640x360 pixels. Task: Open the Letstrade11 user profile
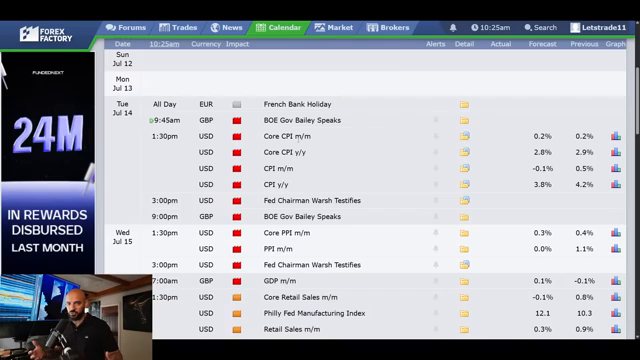click(x=598, y=28)
